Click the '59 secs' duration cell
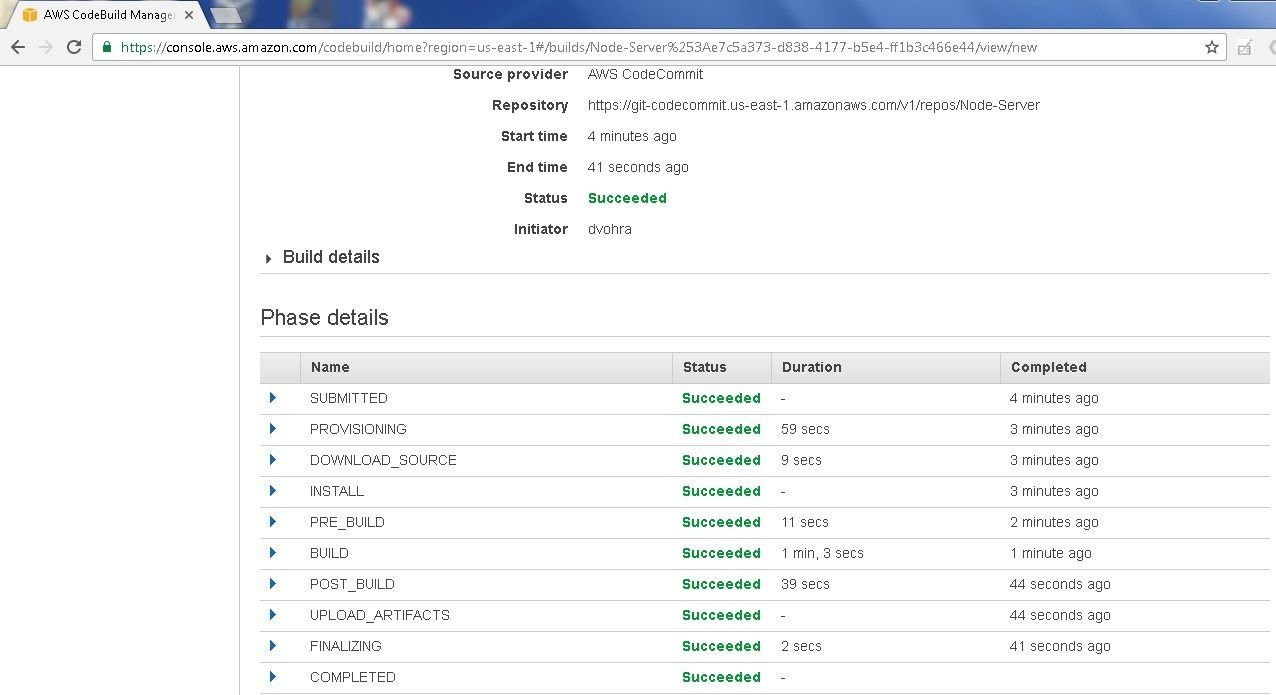The image size is (1276, 695). click(x=805, y=429)
